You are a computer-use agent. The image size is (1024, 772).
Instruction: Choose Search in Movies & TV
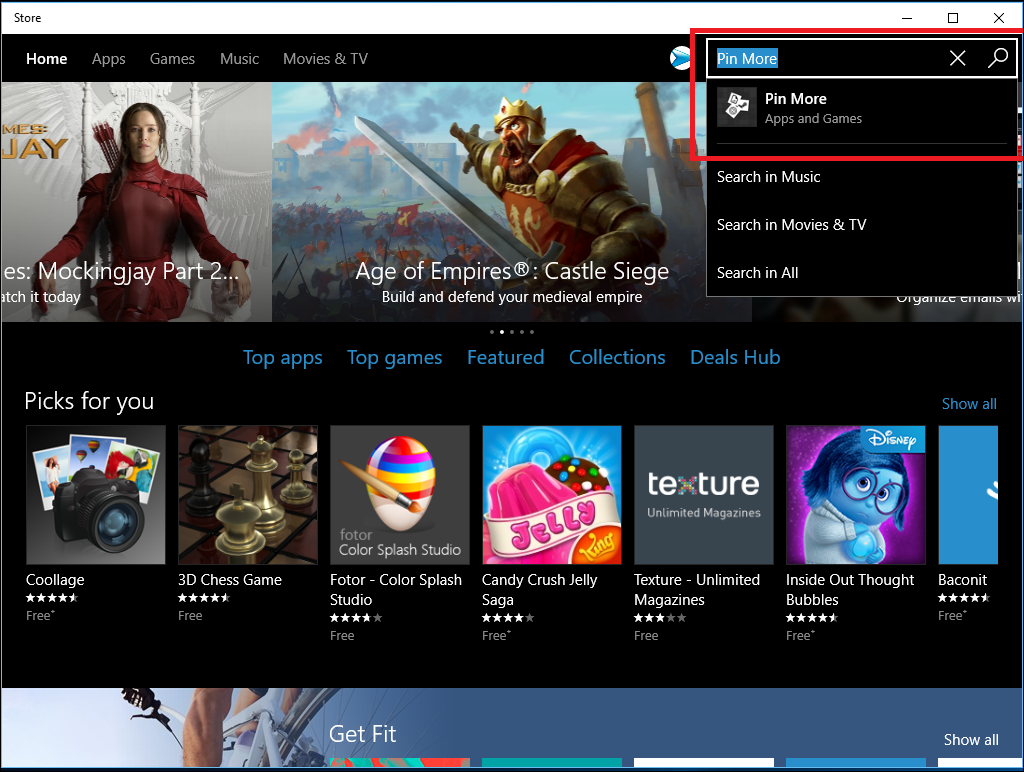(x=792, y=225)
